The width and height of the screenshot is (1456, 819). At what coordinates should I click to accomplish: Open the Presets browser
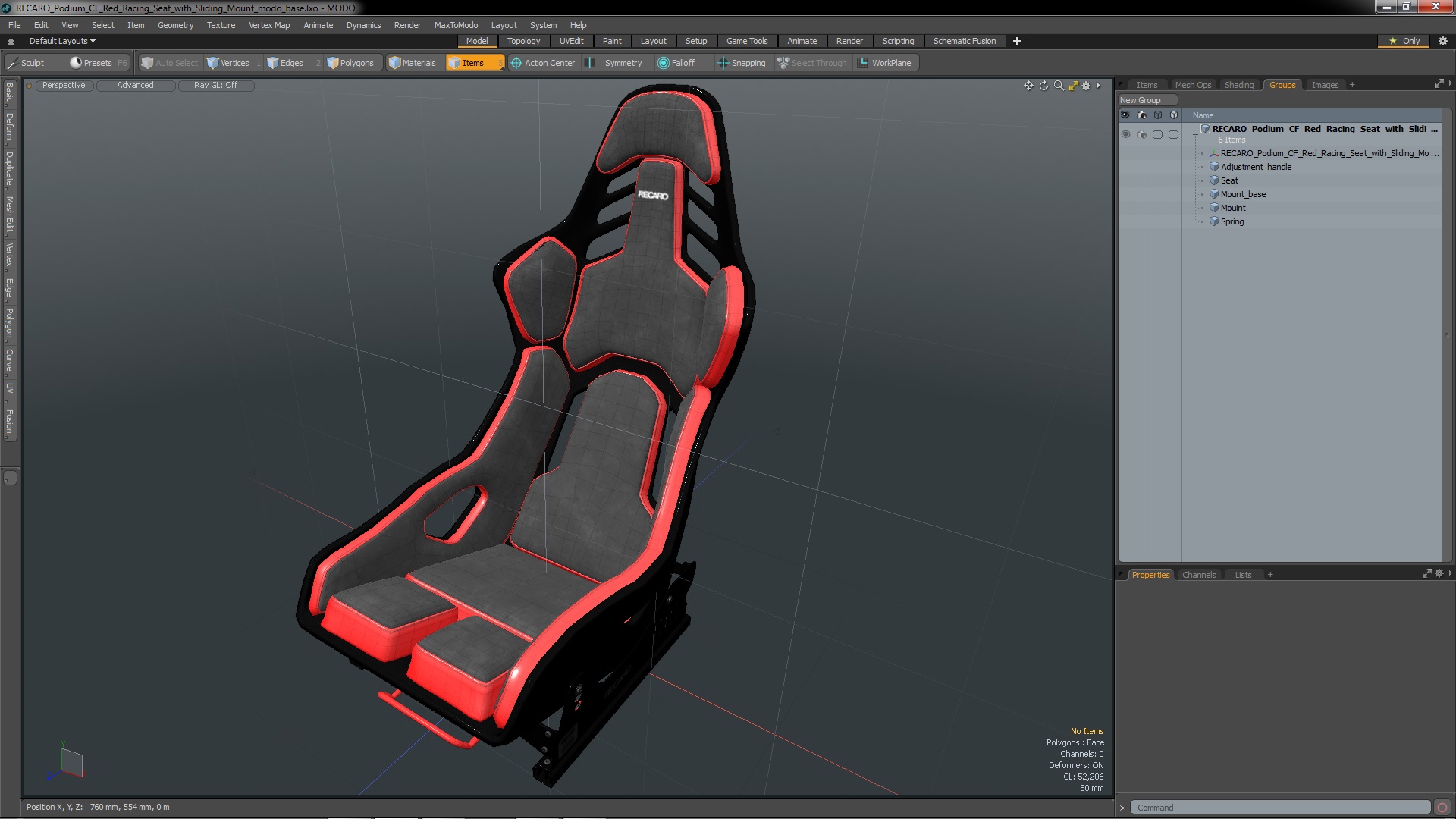pyautogui.click(x=98, y=63)
